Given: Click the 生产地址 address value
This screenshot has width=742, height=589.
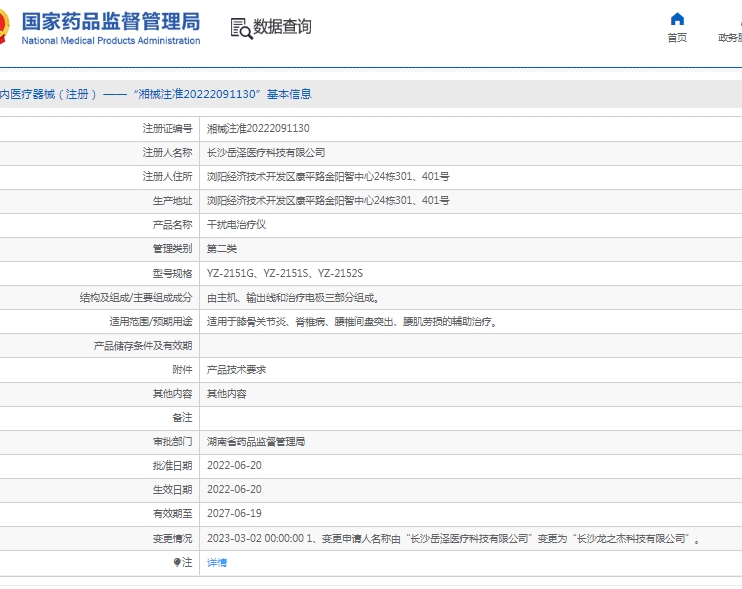Looking at the screenshot, I should tap(328, 201).
